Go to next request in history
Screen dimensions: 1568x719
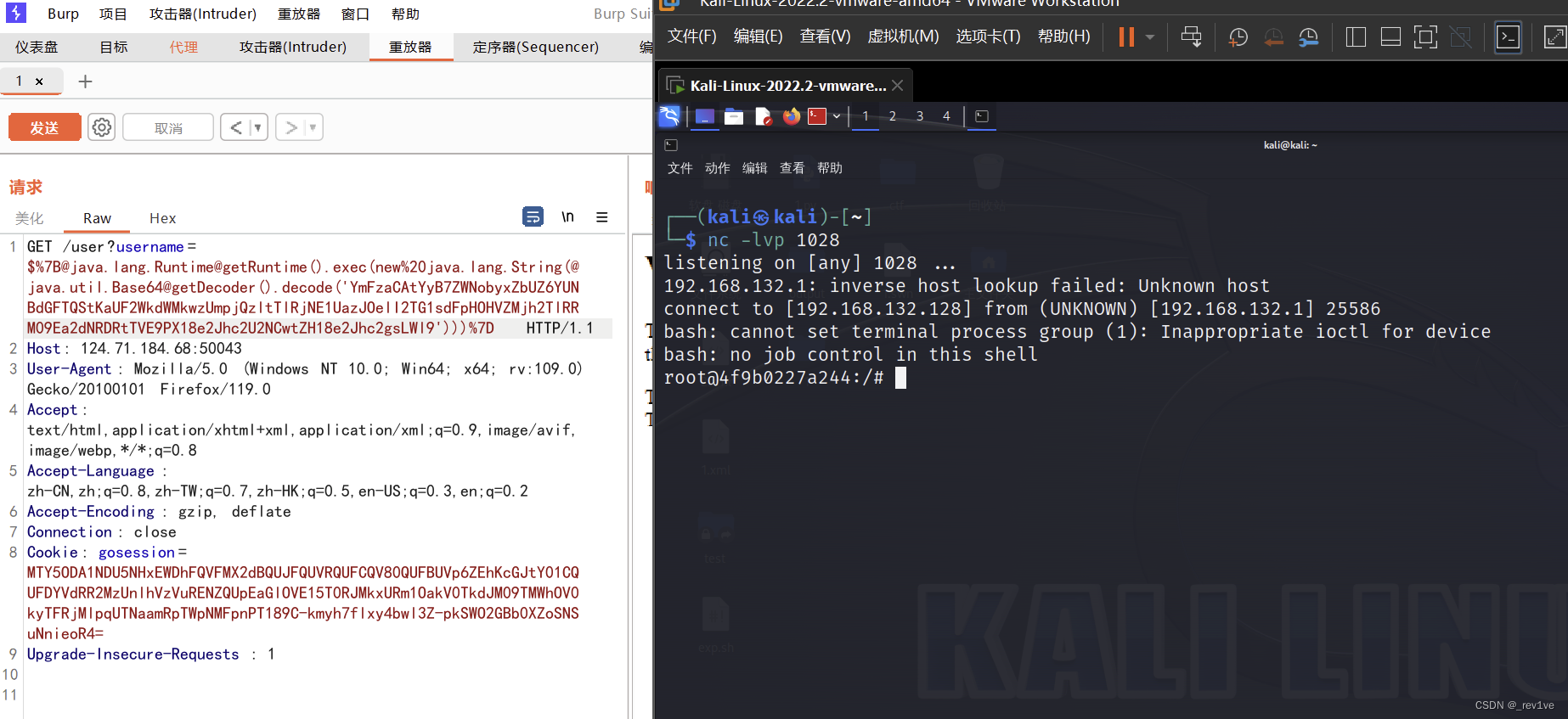tap(291, 127)
